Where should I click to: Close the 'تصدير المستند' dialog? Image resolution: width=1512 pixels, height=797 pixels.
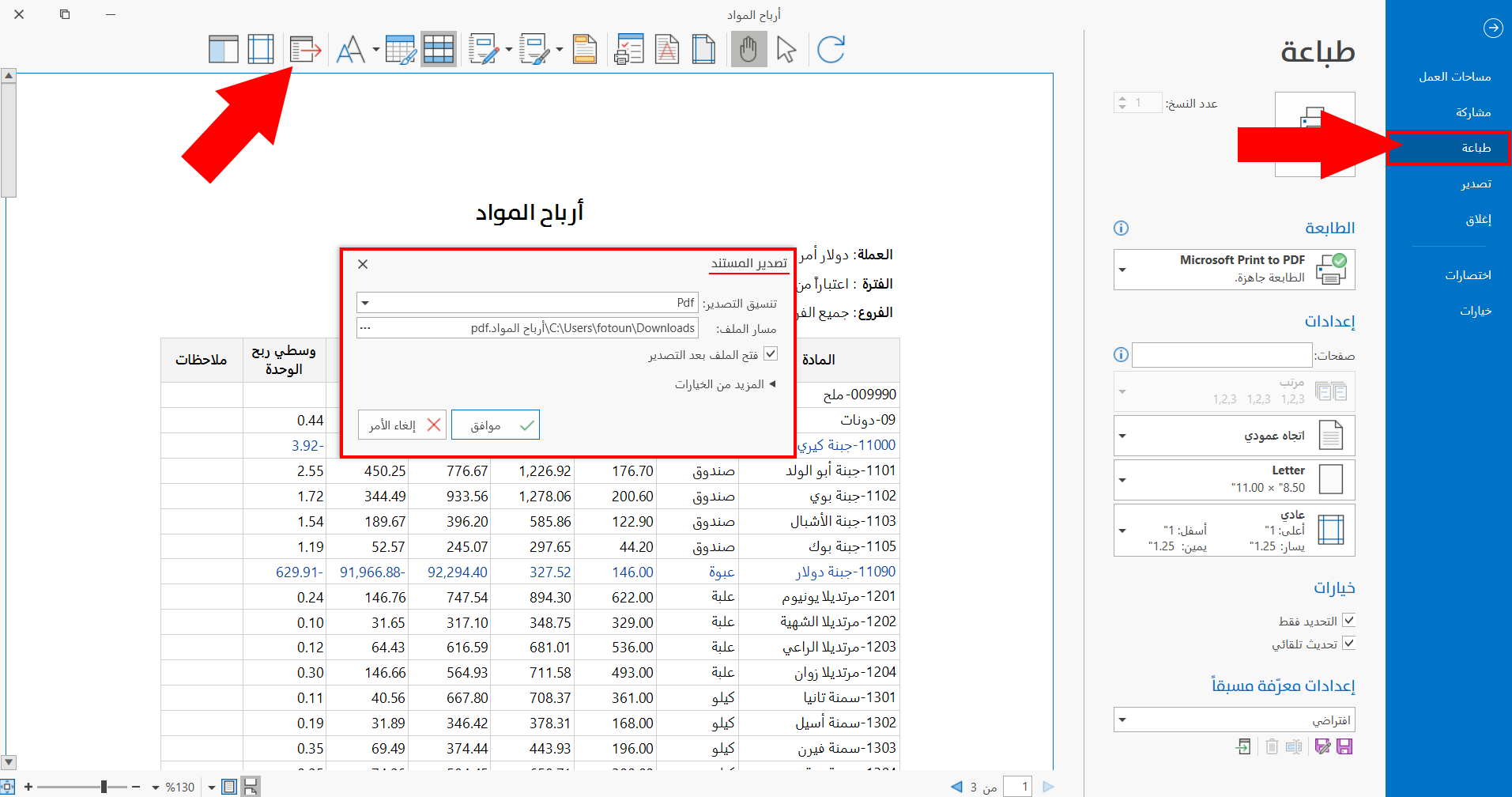363,264
